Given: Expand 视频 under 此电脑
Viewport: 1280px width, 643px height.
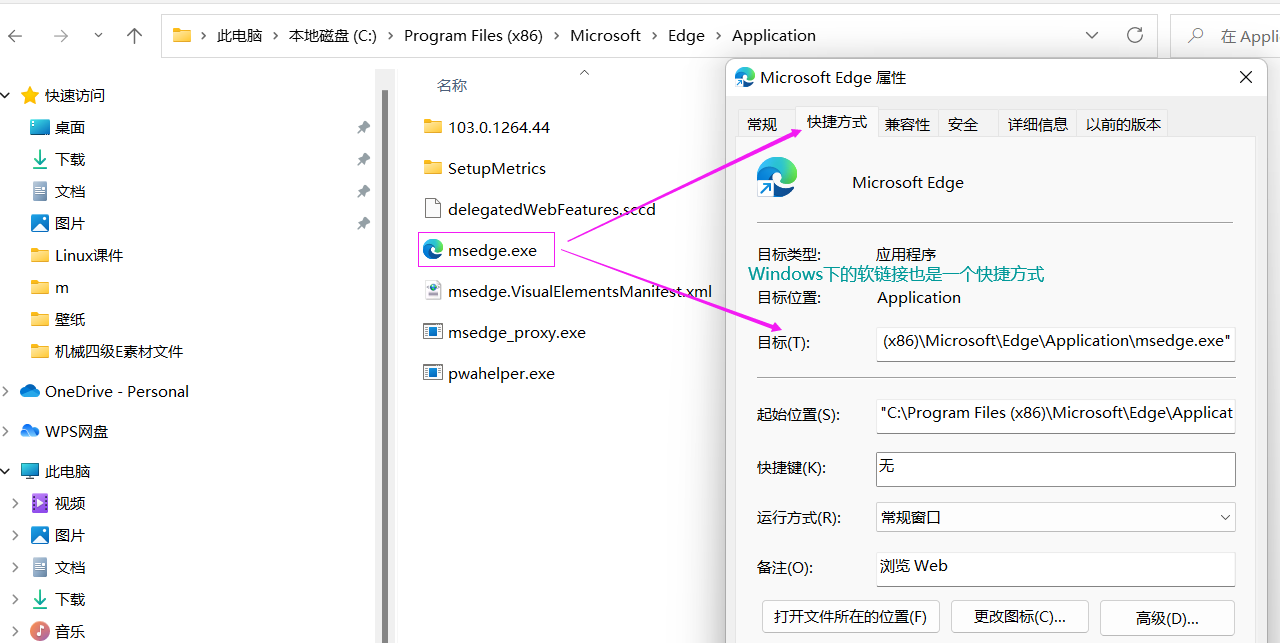Looking at the screenshot, I should click(x=15, y=504).
